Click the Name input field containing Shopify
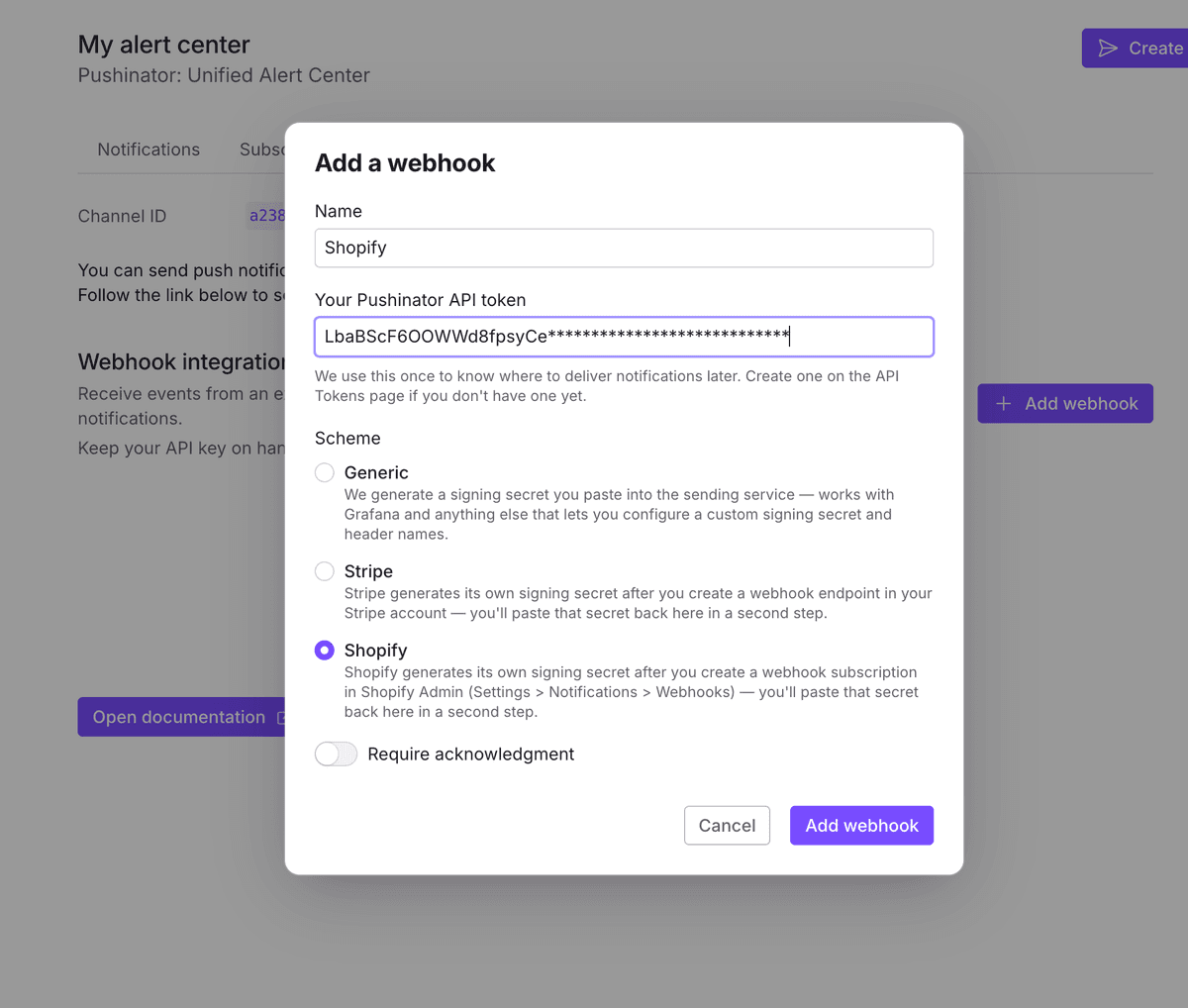The width and height of the screenshot is (1188, 1008). pos(624,248)
